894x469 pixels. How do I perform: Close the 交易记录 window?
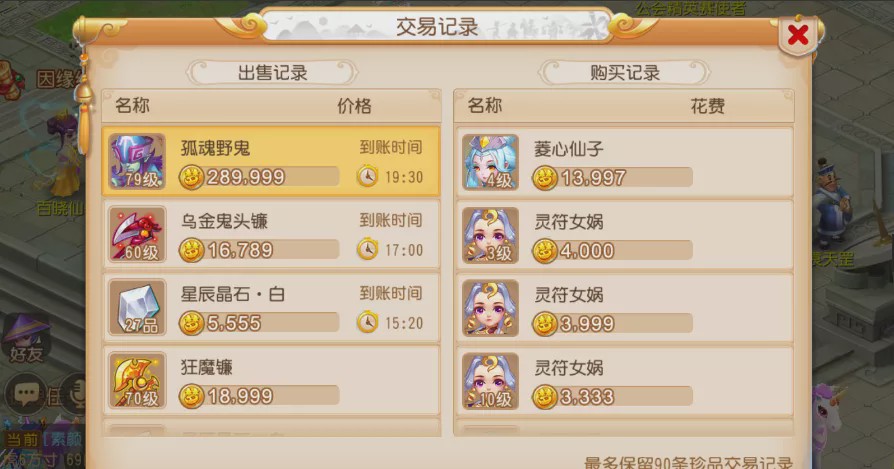pyautogui.click(x=798, y=35)
